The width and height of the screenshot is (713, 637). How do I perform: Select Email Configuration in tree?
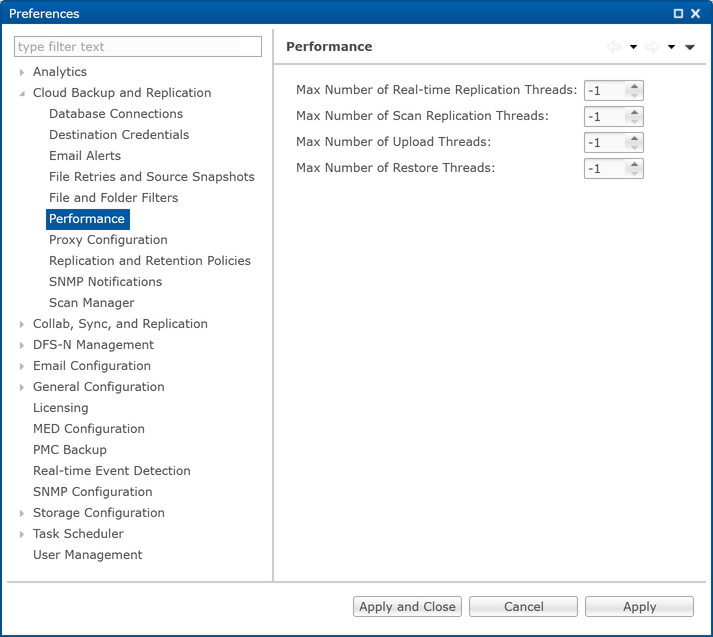pyautogui.click(x=92, y=366)
